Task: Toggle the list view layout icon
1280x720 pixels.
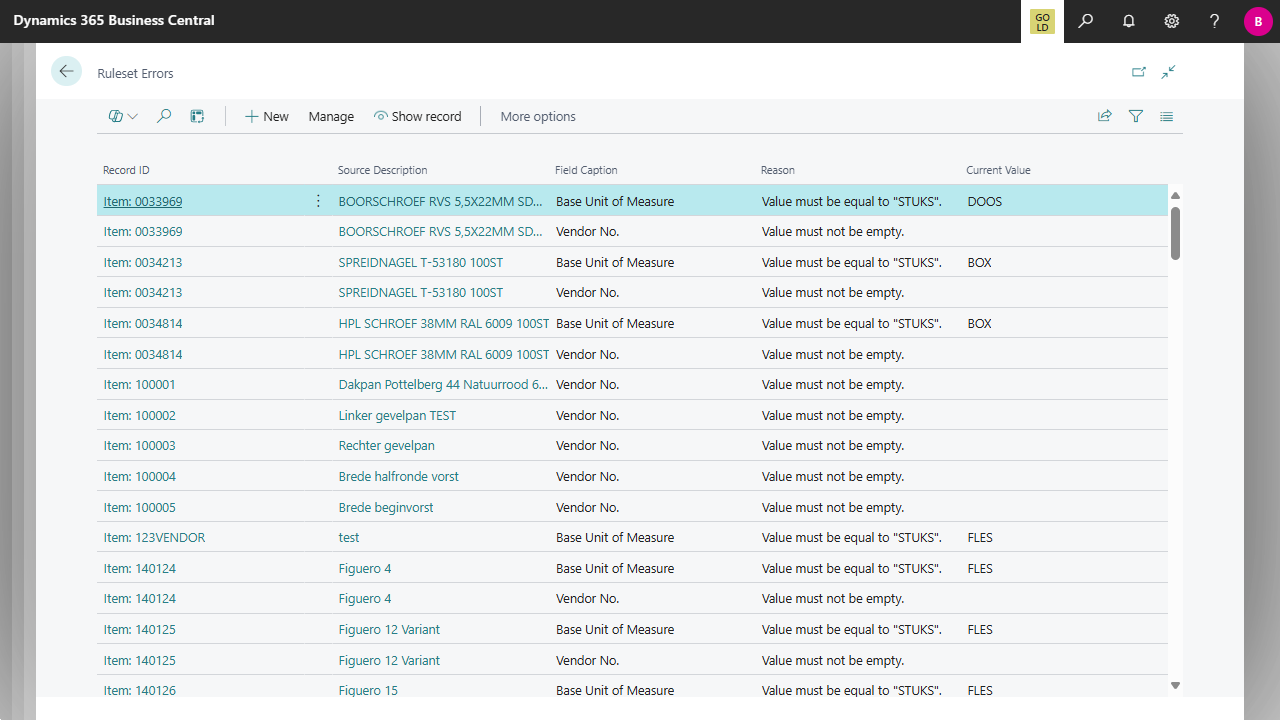Action: coord(1167,116)
